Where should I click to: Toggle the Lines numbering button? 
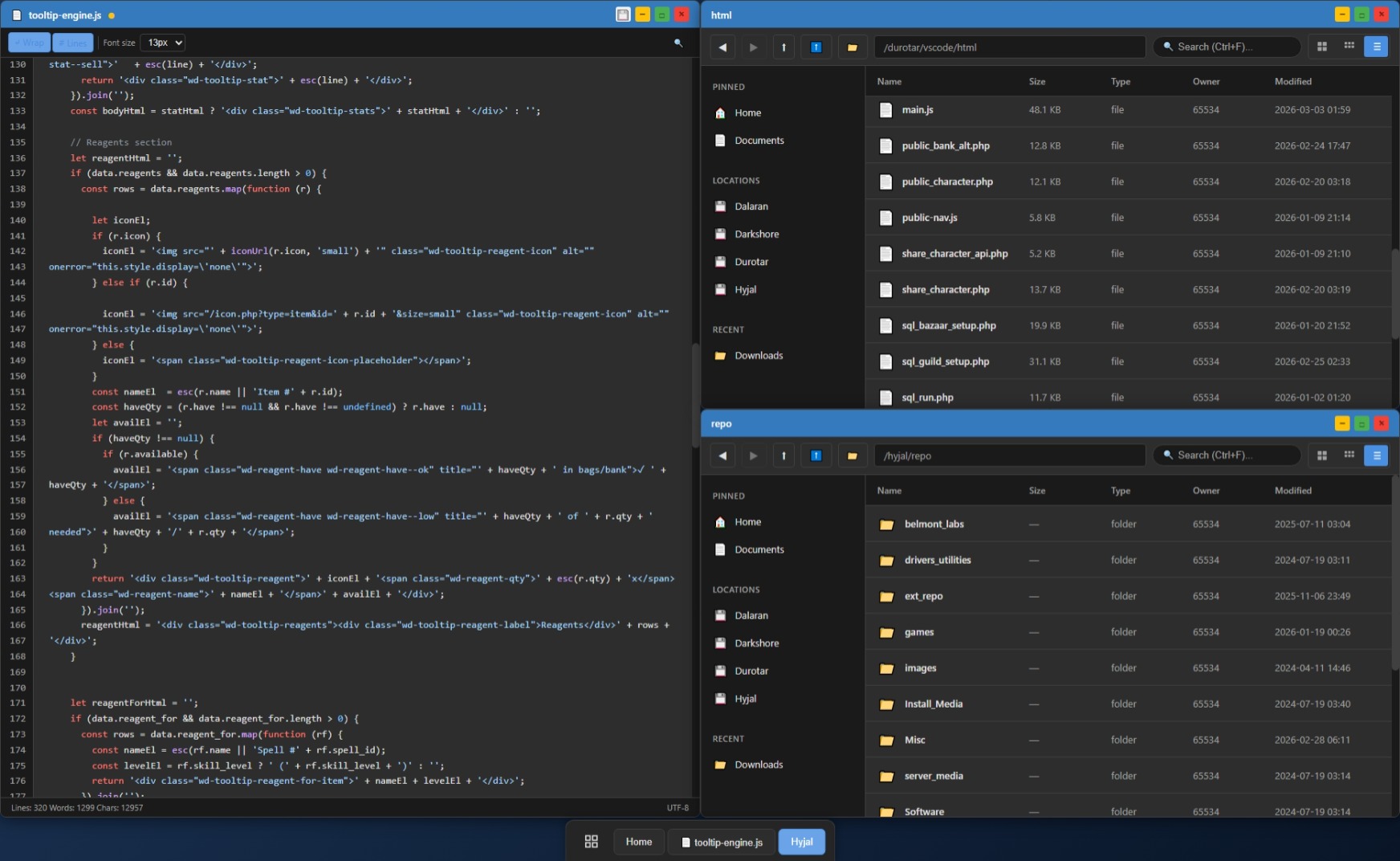point(73,43)
